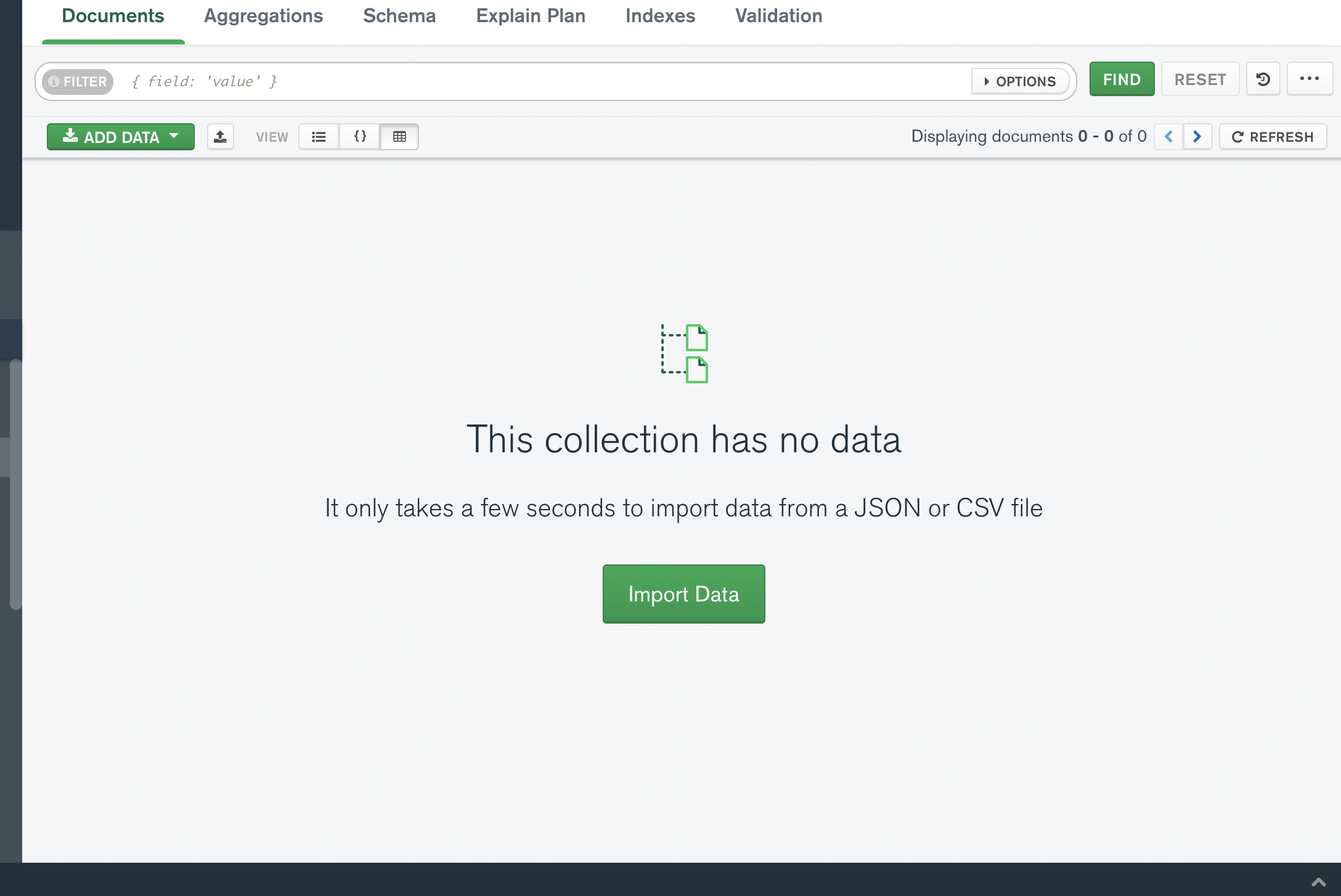Viewport: 1341px width, 896px height.
Task: Click the Filter info badge
Action: tap(78, 81)
